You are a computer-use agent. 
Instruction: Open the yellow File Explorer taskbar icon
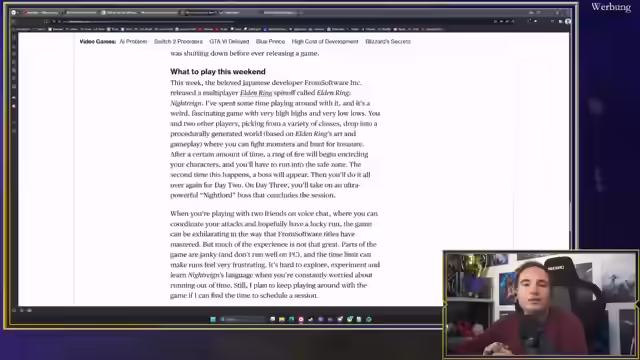pyautogui.click(x=282, y=319)
